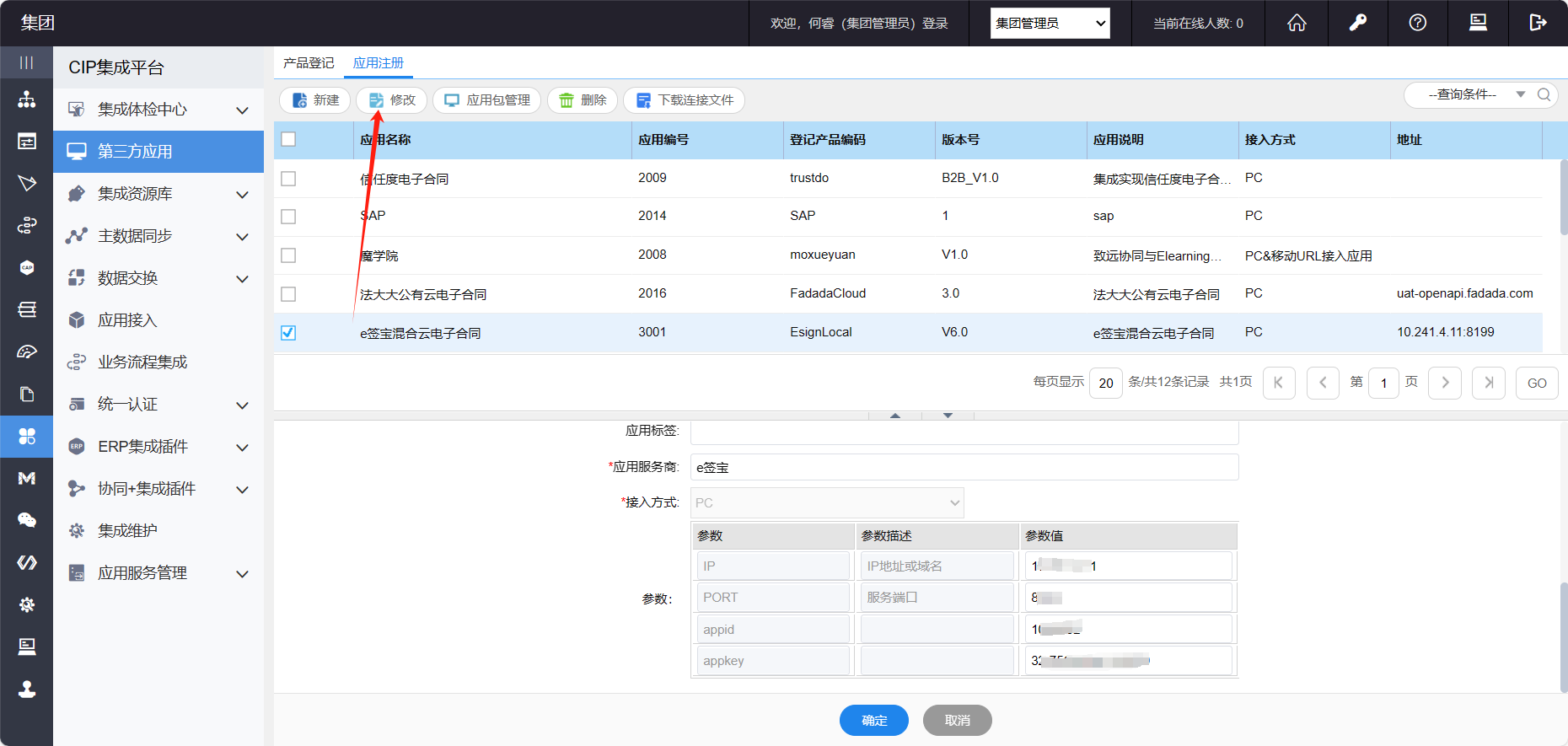Click the last page navigation icon

coord(1488,383)
